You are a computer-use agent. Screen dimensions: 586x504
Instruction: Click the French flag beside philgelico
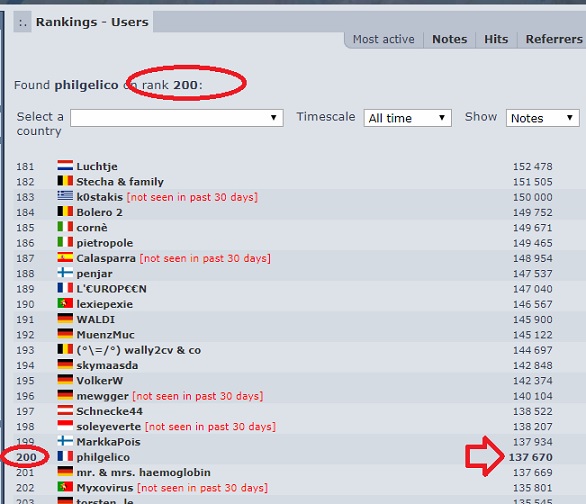65,457
